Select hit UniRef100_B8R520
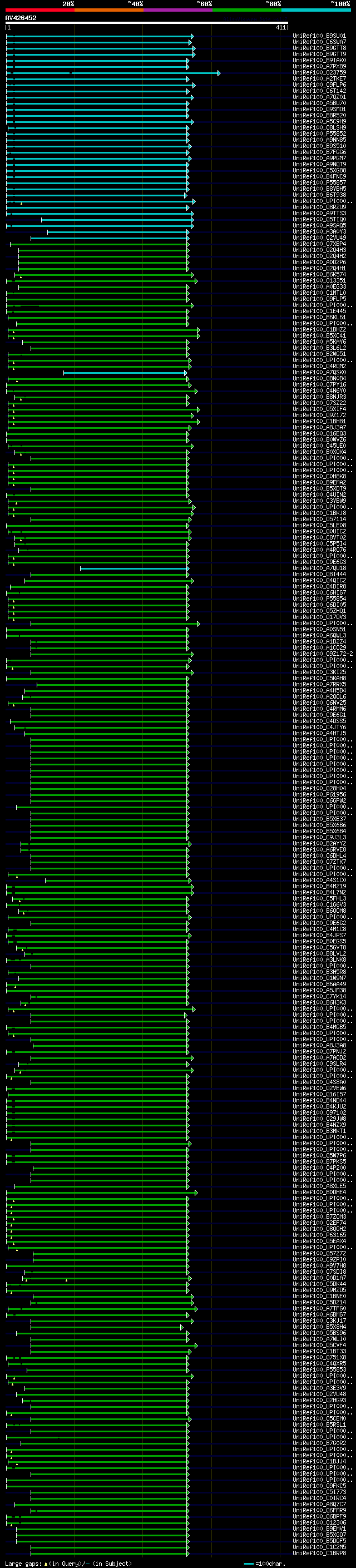 [x=319, y=115]
